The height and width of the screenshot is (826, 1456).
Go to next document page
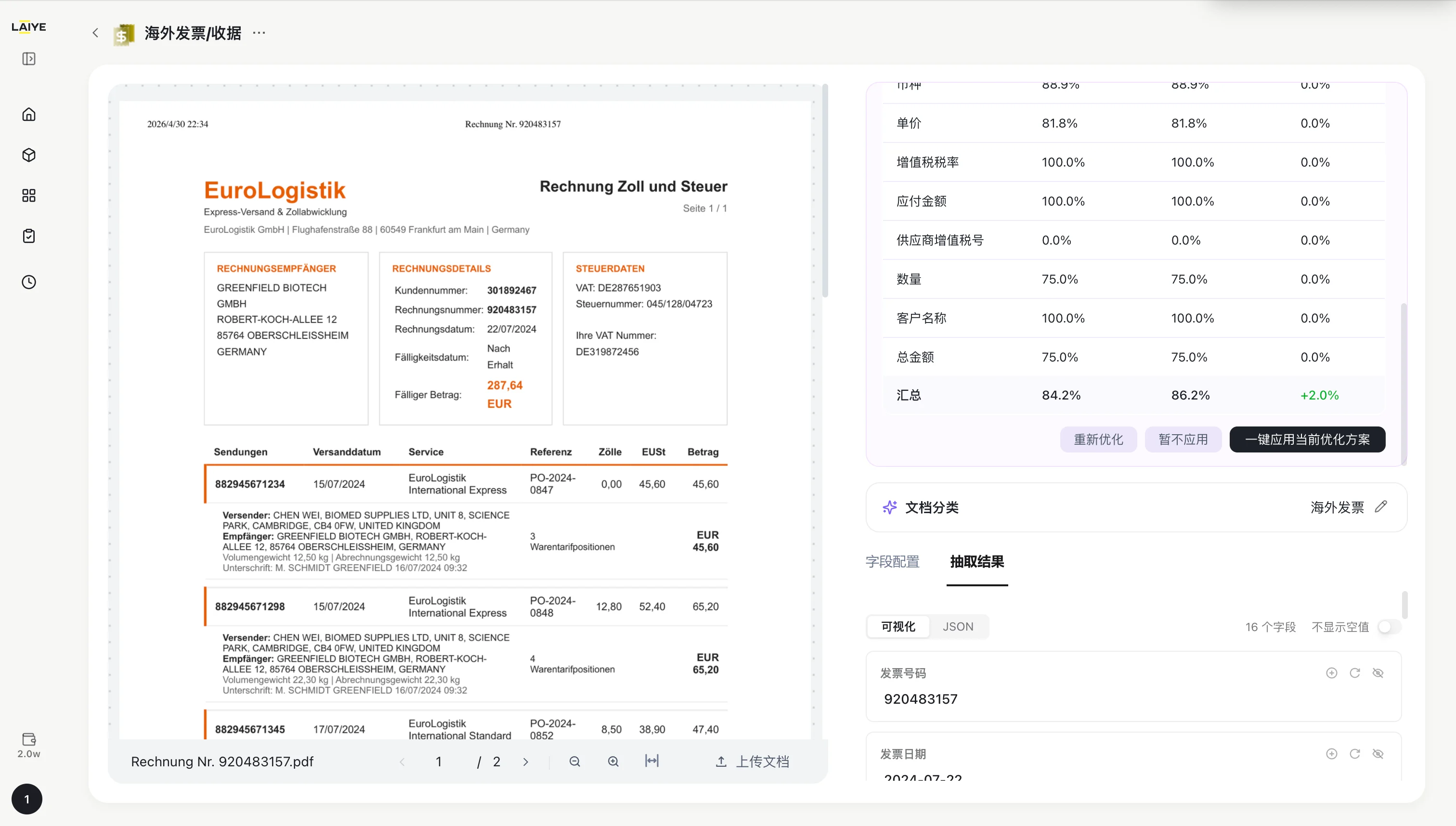(x=525, y=762)
